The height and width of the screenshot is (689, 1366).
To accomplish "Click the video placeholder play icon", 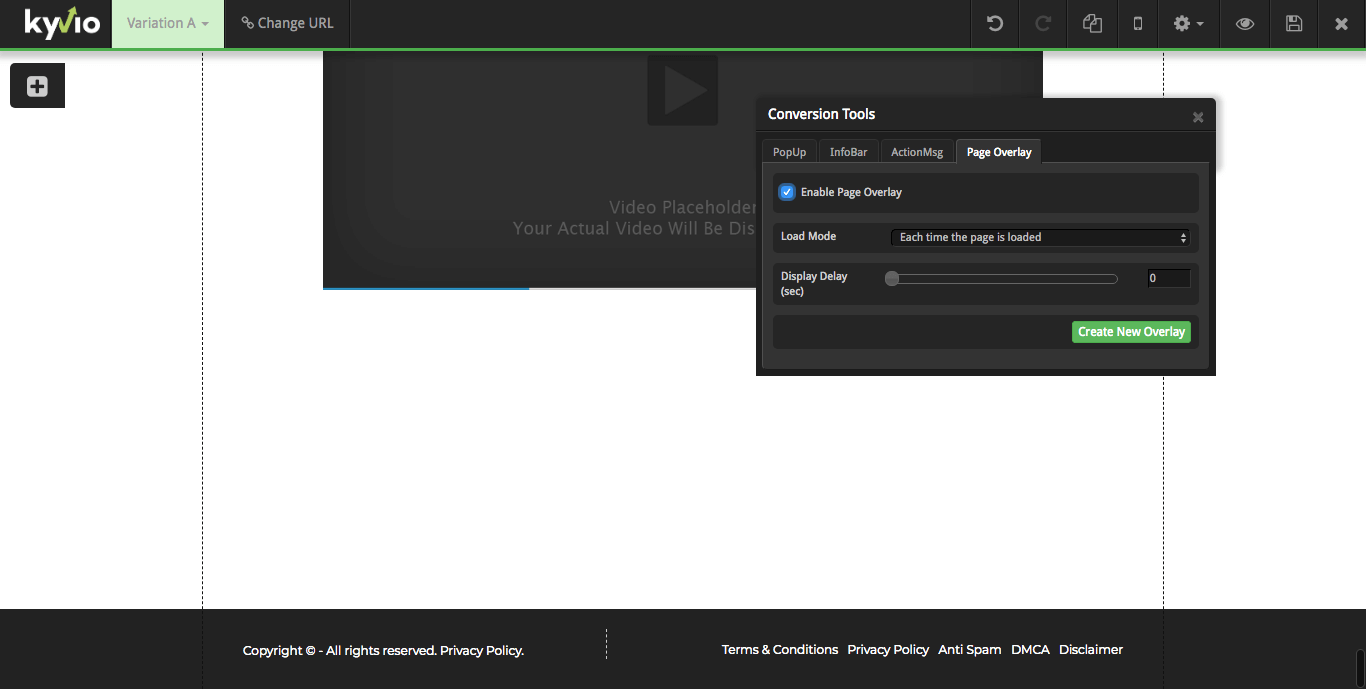I will point(683,90).
